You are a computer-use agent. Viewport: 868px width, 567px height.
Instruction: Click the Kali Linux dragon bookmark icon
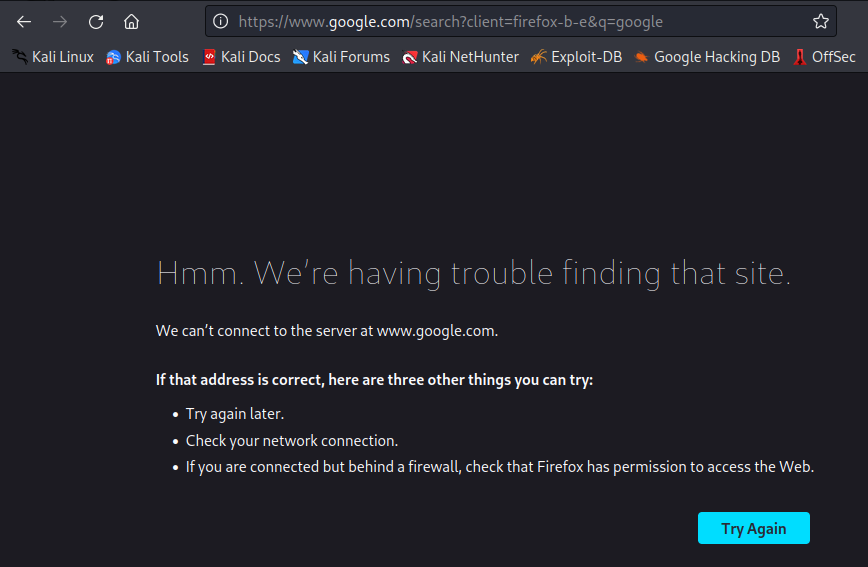click(20, 56)
